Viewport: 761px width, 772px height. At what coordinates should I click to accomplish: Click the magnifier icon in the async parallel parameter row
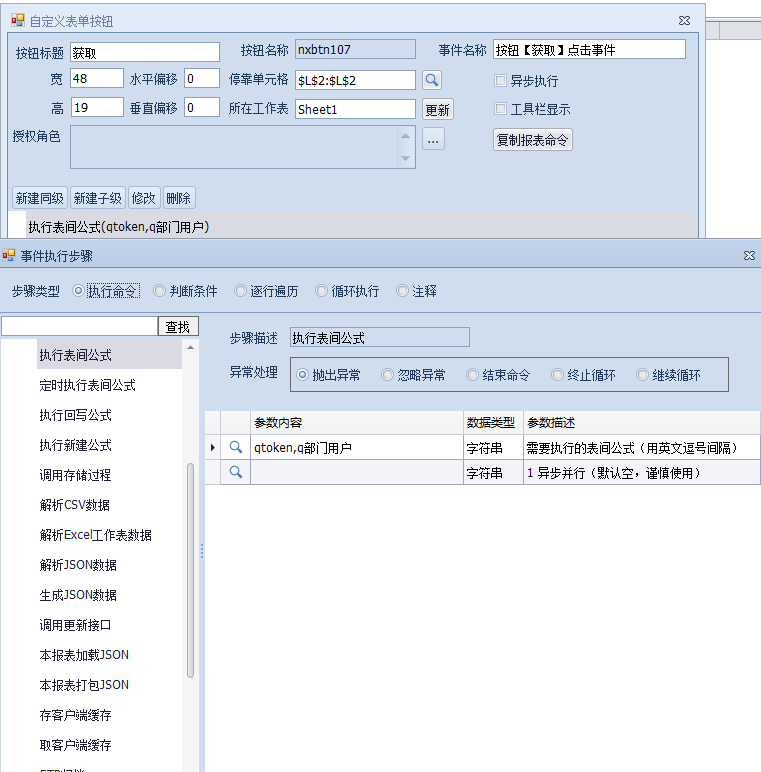pyautogui.click(x=236, y=472)
